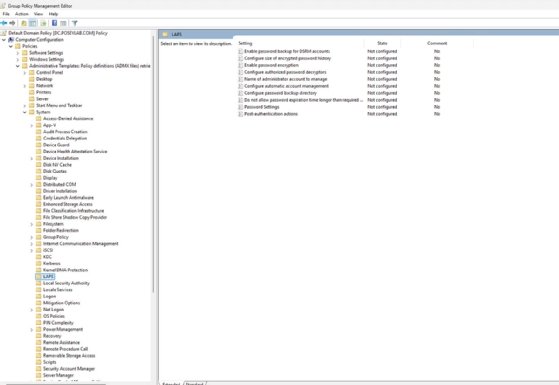The width and height of the screenshot is (559, 385).
Task: Go back using the toolbar Back arrow
Action: point(4,23)
